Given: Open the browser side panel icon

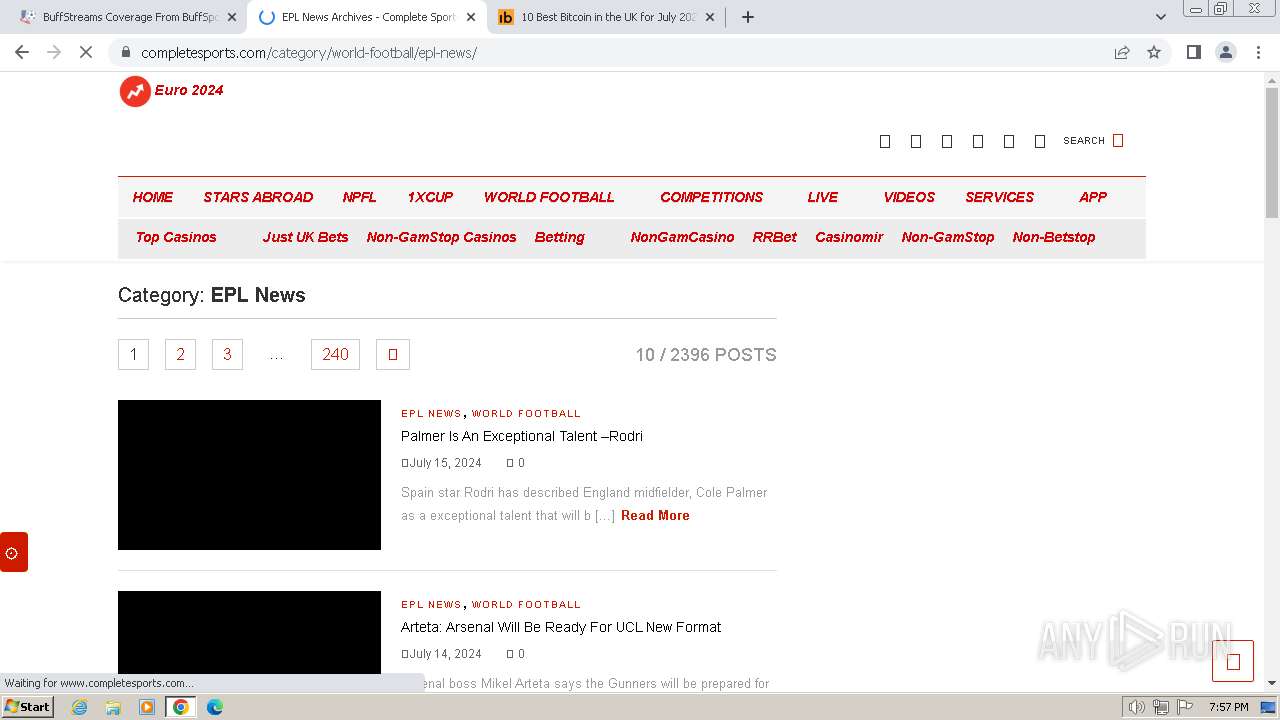Looking at the screenshot, I should [x=1193, y=52].
